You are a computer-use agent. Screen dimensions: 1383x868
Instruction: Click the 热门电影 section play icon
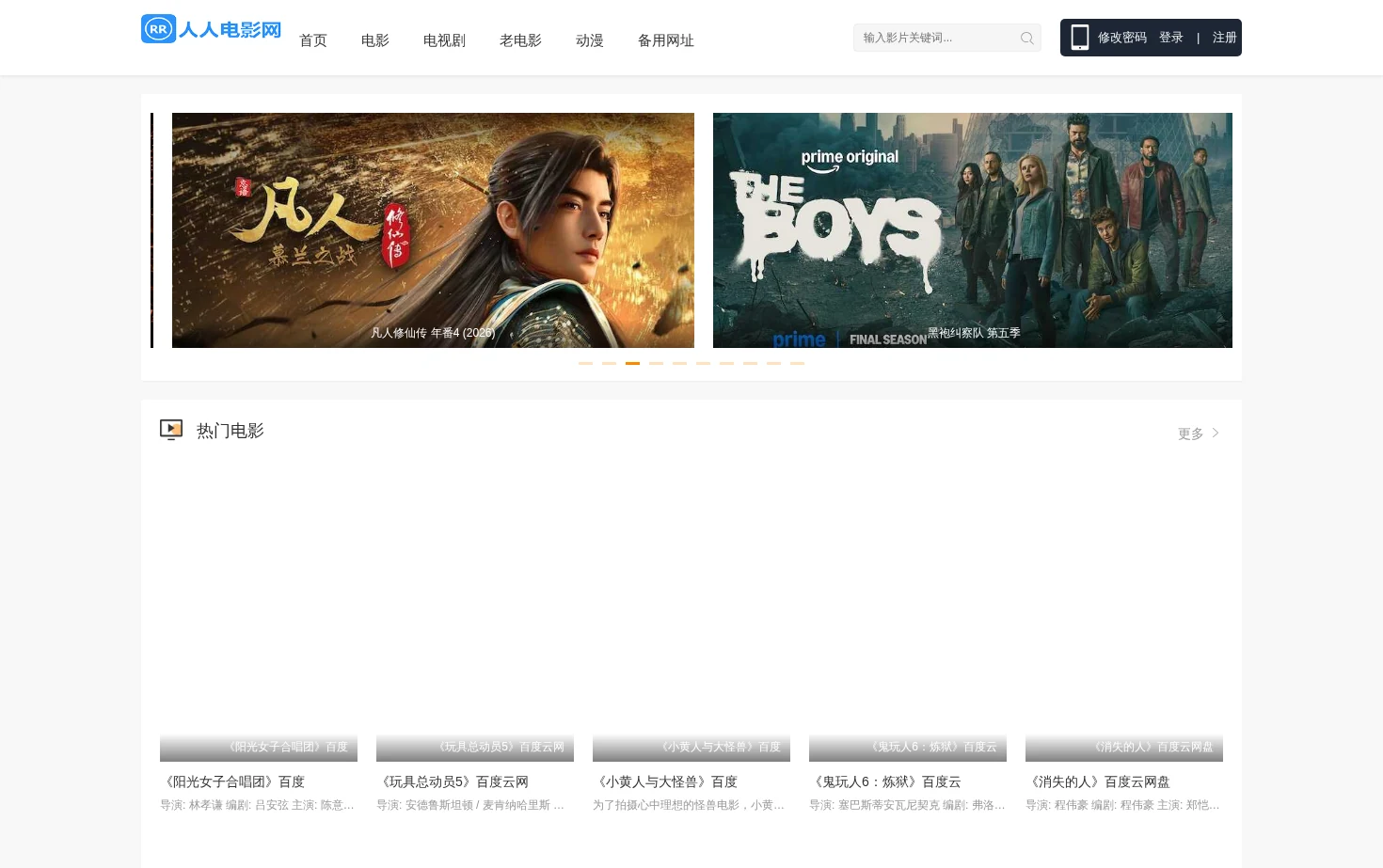[171, 430]
